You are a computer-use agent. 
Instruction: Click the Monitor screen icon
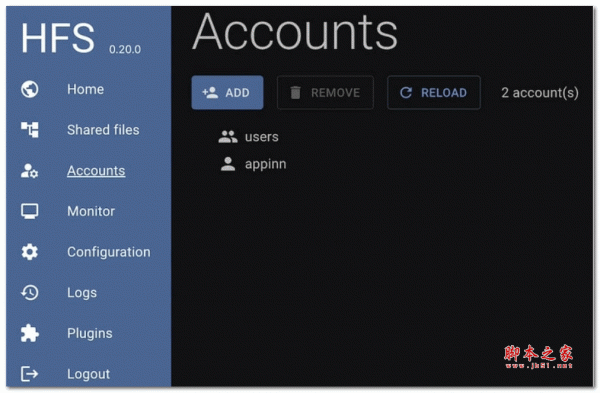pyautogui.click(x=29, y=211)
